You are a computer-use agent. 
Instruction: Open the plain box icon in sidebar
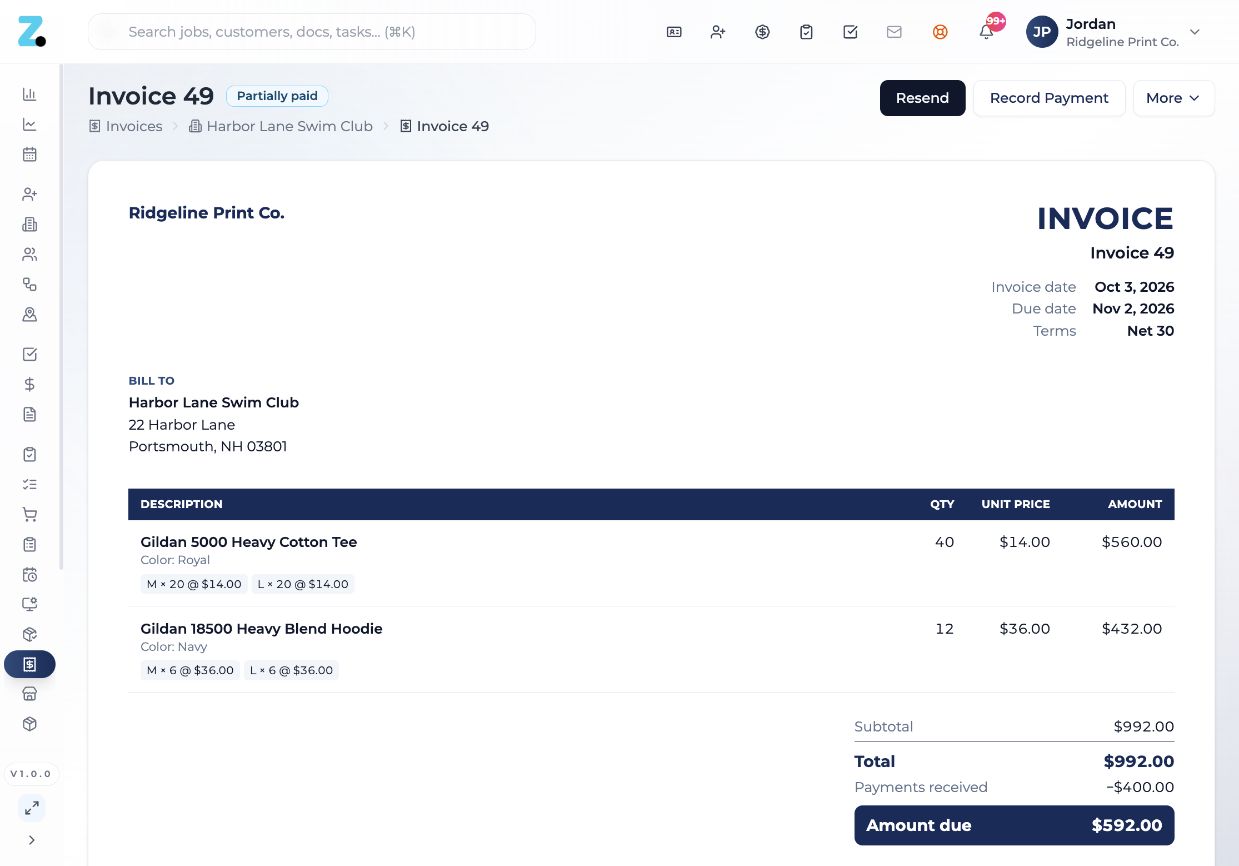30,724
